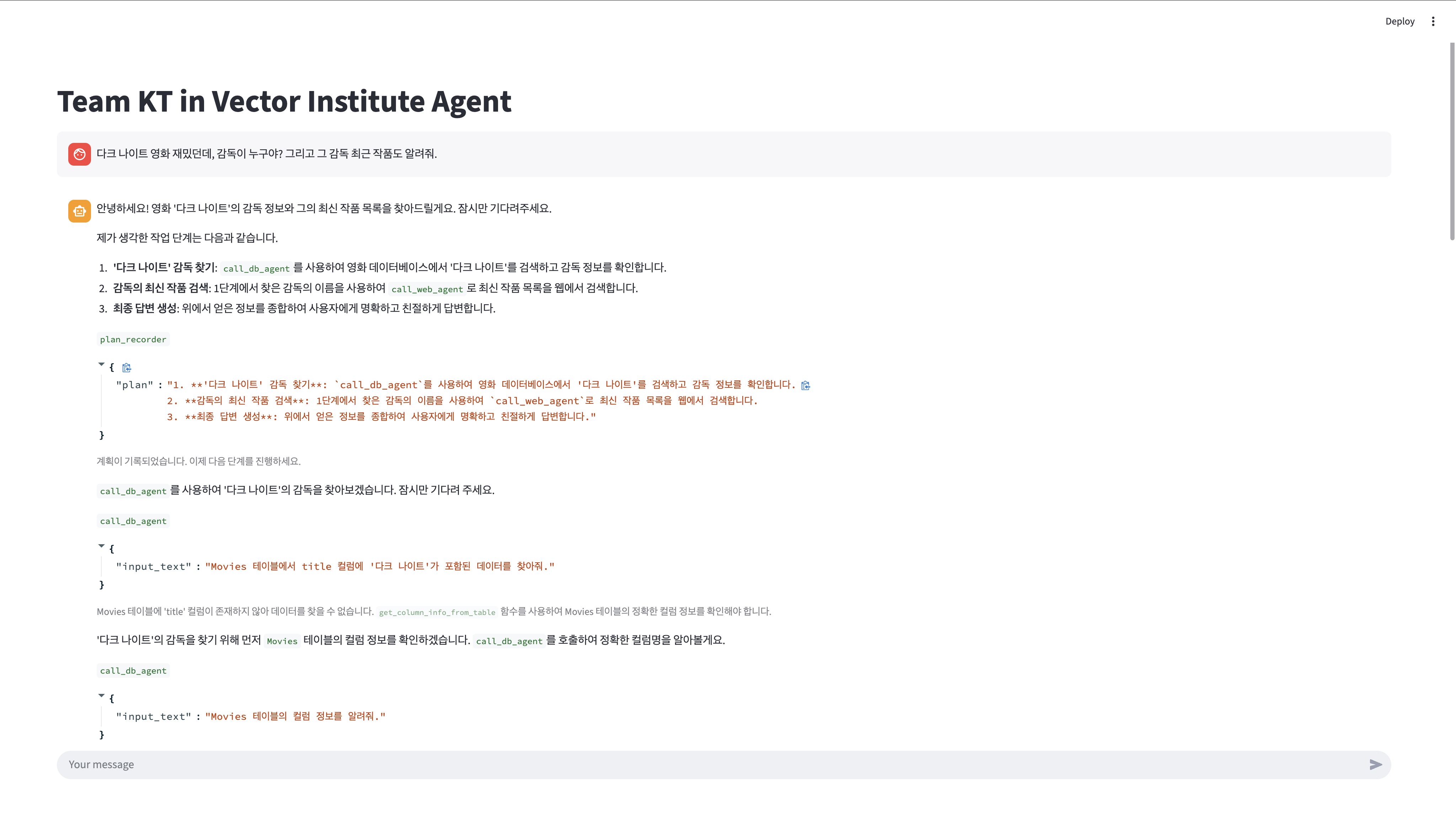
Task: Click the user message about '다크 나이트 영화'
Action: pyautogui.click(x=267, y=154)
